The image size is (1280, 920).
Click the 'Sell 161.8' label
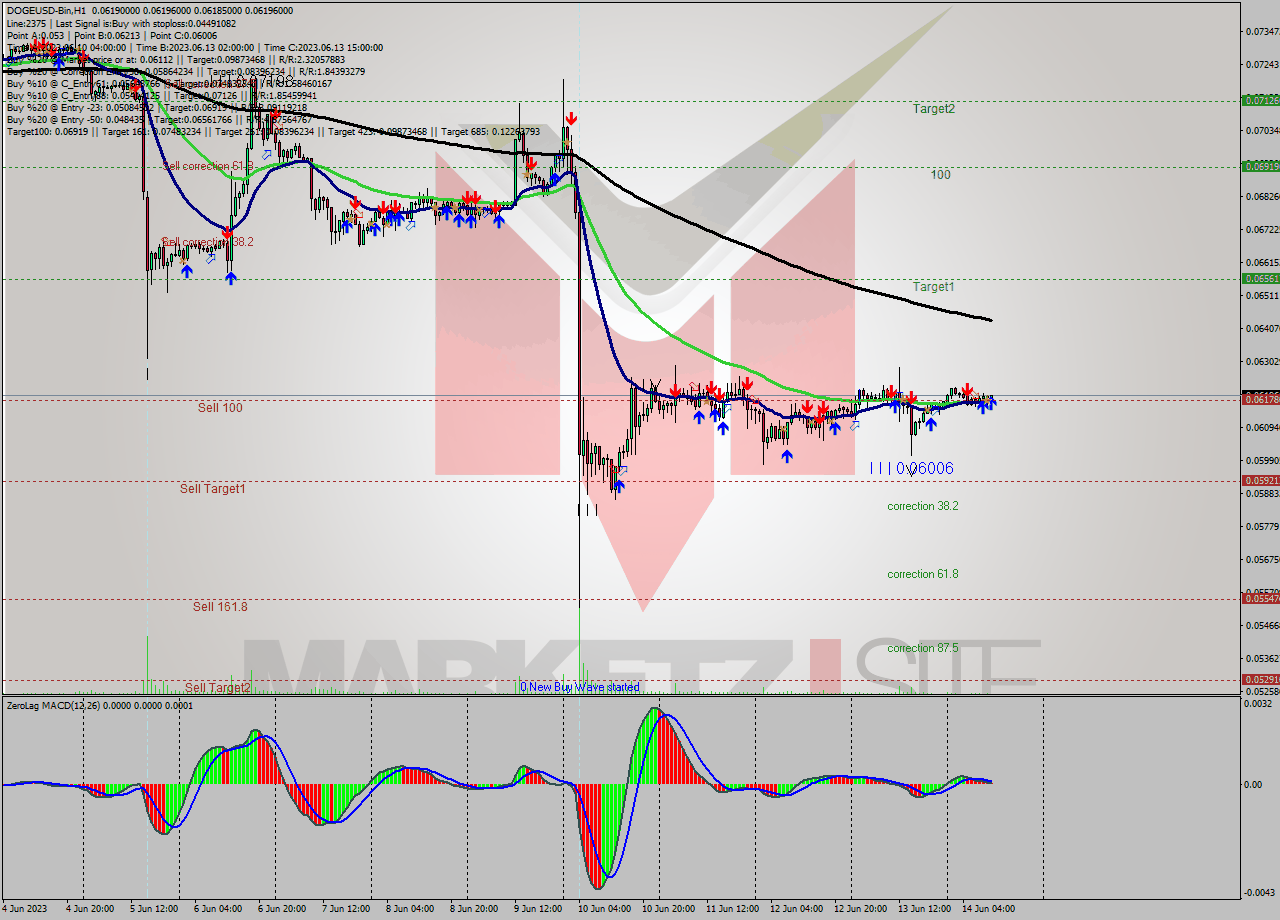[220, 607]
